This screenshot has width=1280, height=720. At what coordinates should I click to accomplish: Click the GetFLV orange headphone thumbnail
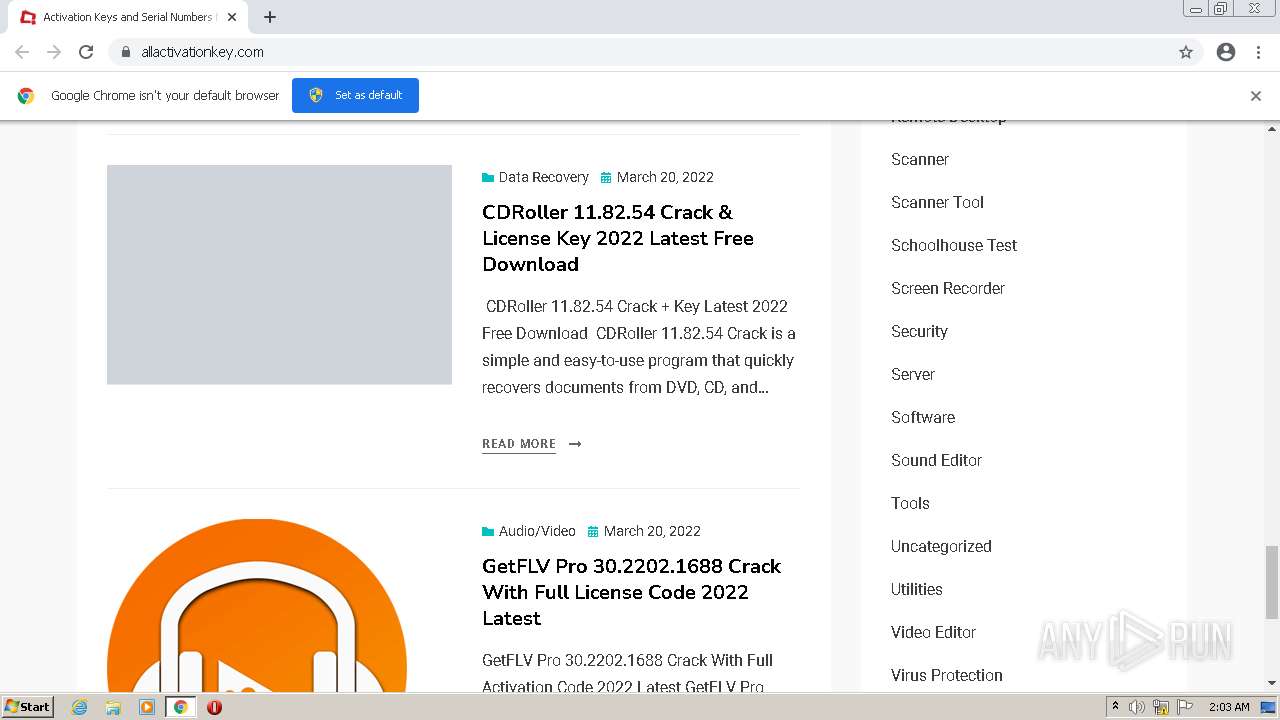257,605
